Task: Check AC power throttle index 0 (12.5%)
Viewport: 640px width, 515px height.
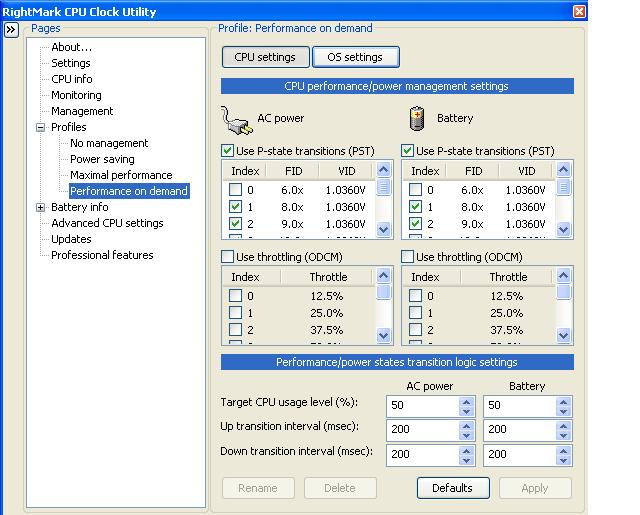Action: pos(236,295)
